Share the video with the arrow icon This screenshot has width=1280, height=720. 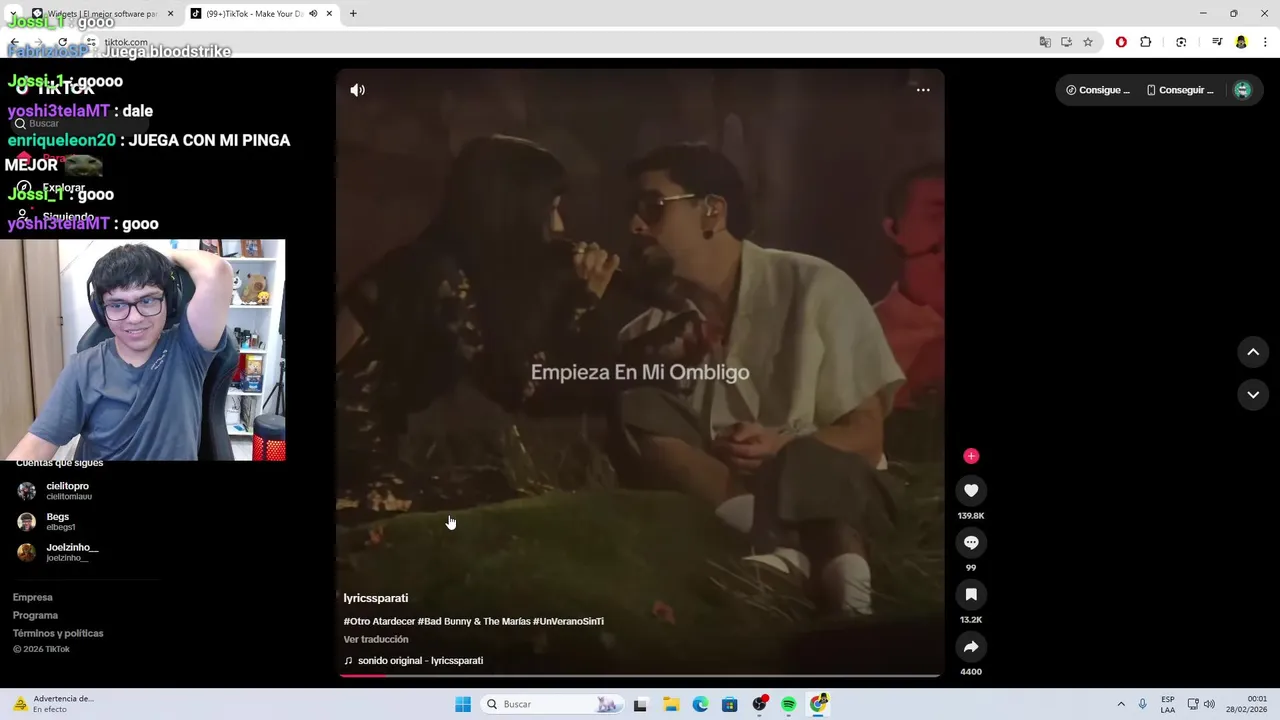coord(971,646)
